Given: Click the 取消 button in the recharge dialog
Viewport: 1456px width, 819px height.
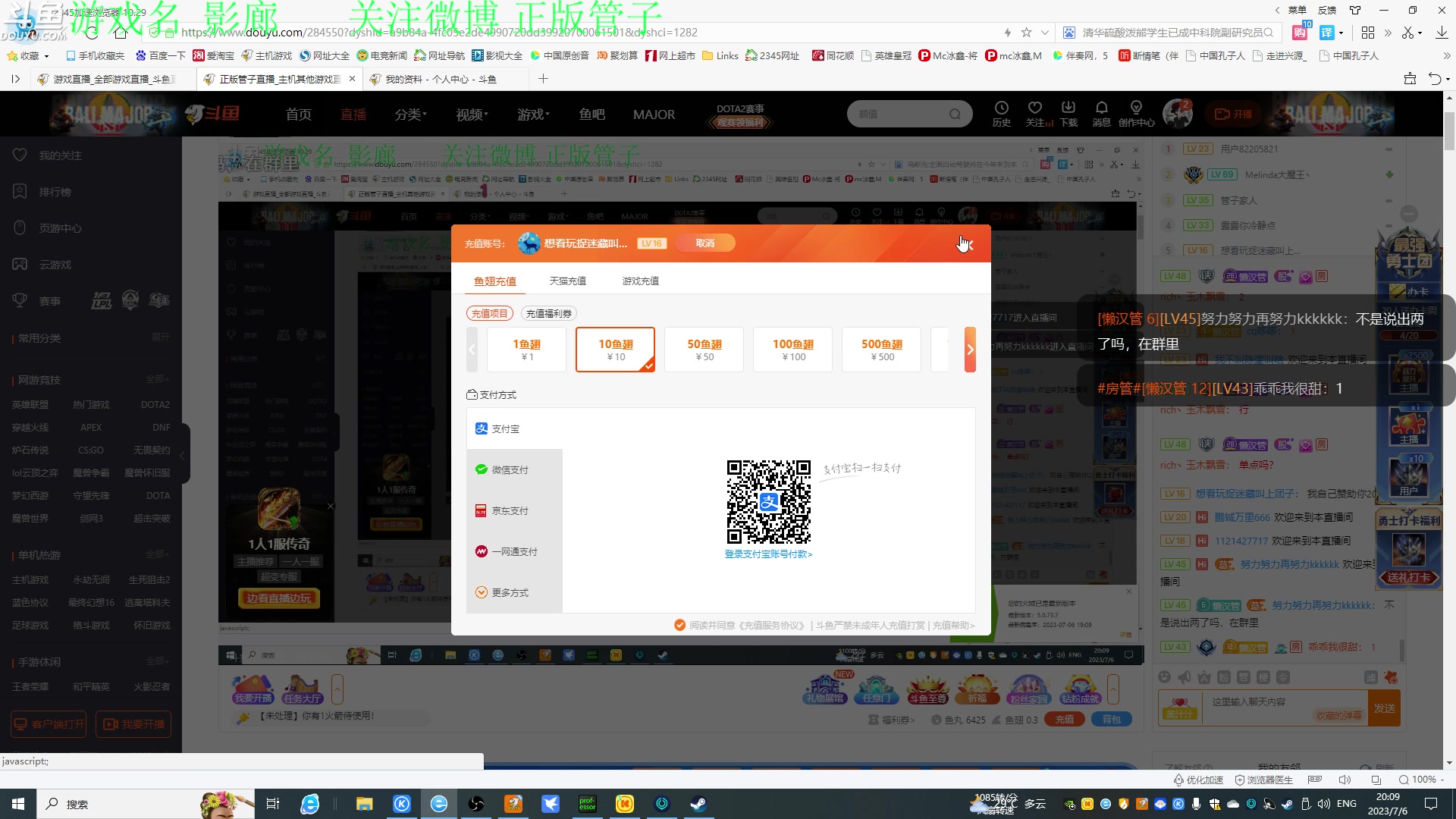Looking at the screenshot, I should [704, 243].
